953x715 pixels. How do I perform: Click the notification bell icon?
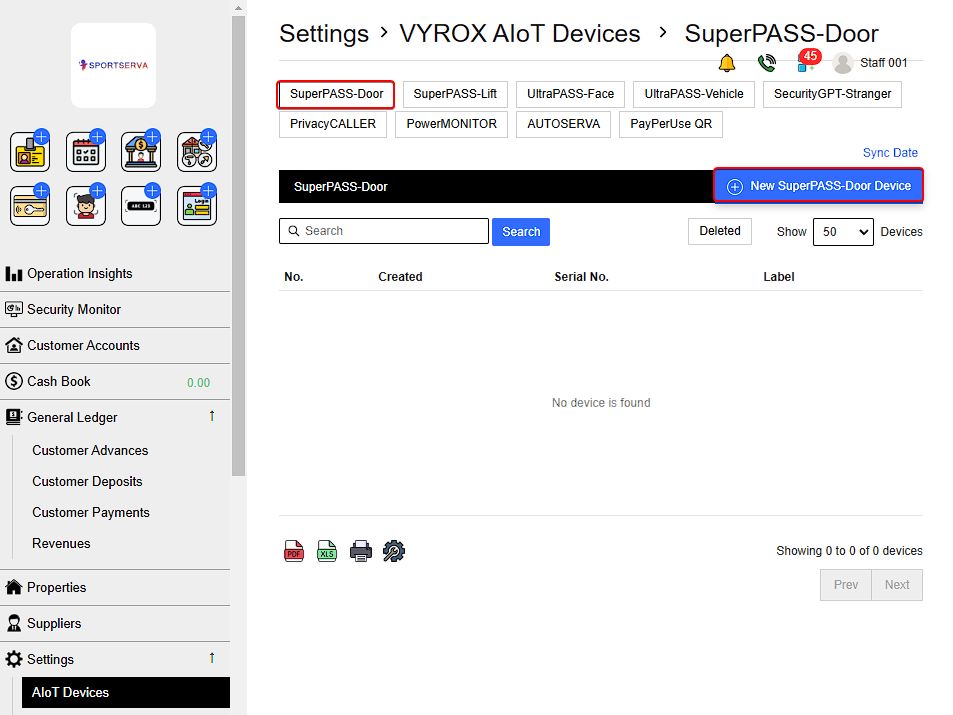tap(727, 63)
